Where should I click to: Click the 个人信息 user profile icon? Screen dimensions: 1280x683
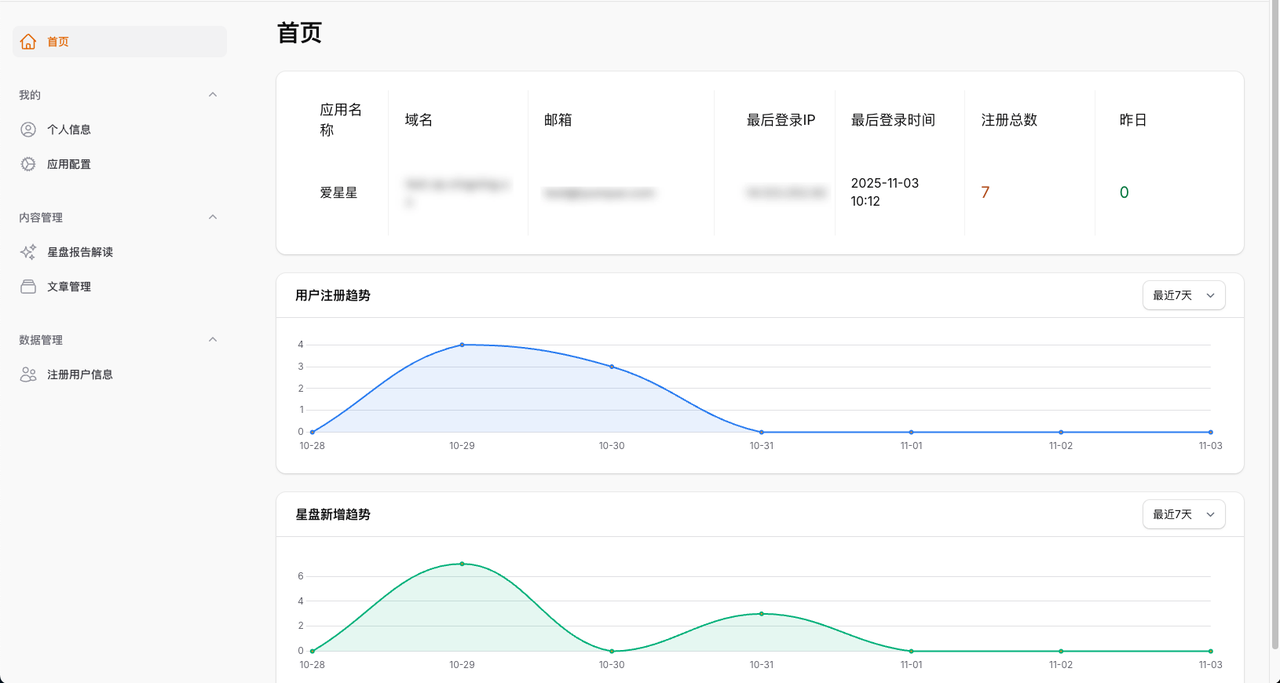(x=28, y=130)
